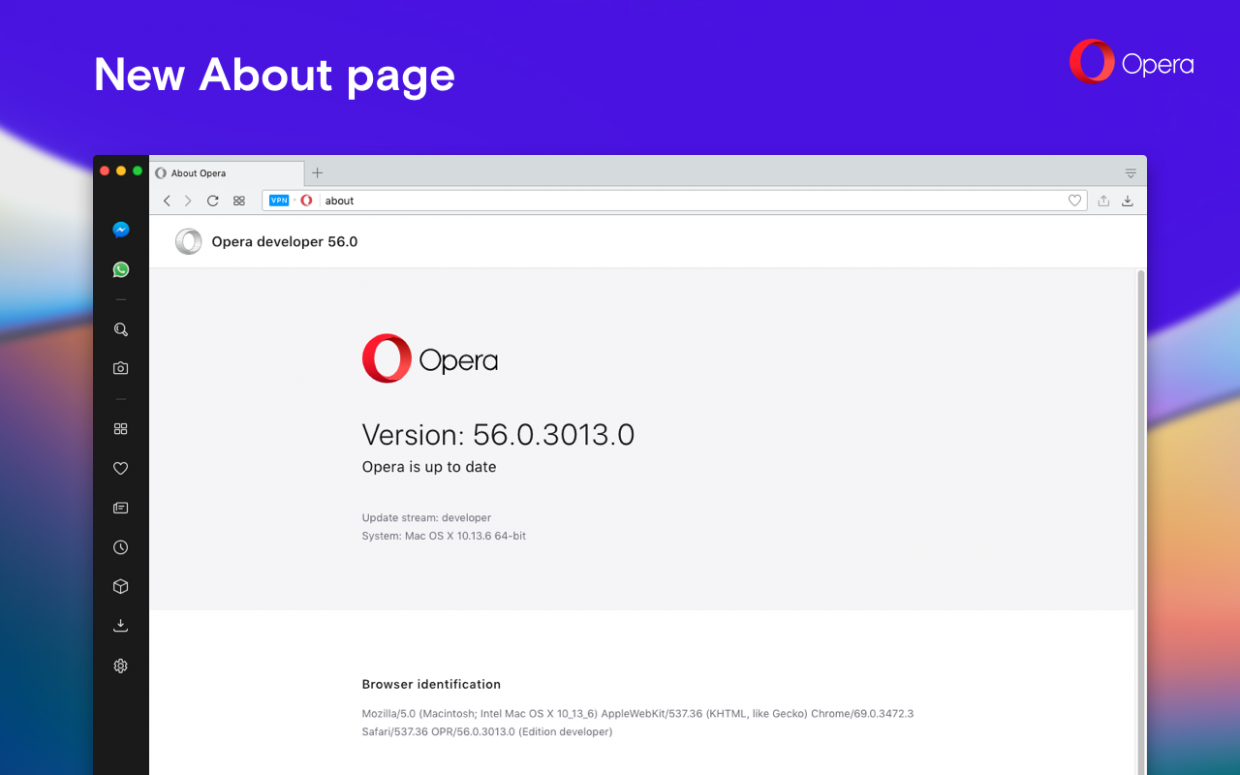Add page to bookmarks with heart icon

(x=1075, y=201)
